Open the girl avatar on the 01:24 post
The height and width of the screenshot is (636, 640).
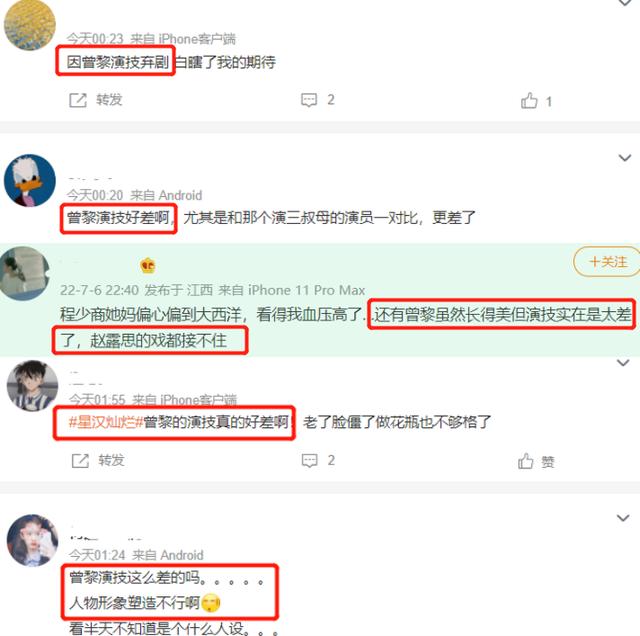tap(33, 540)
